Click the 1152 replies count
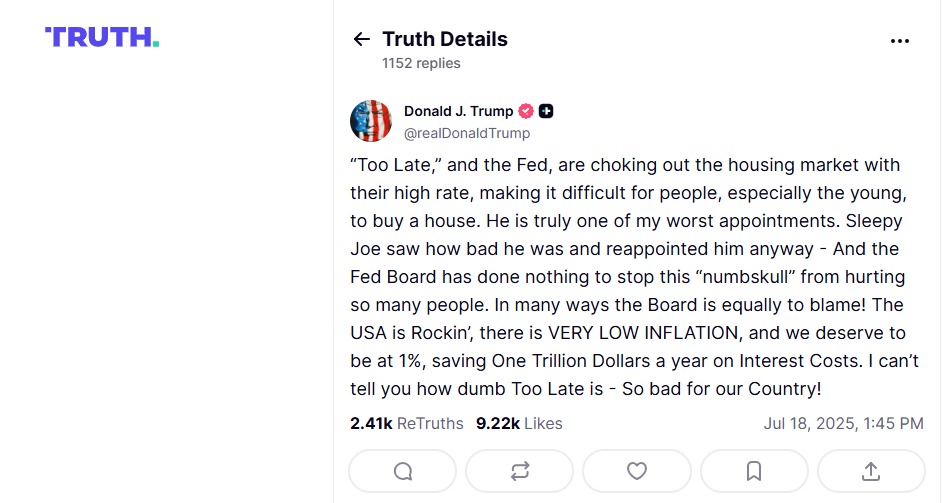Screen dimensions: 942x503 coord(421,63)
